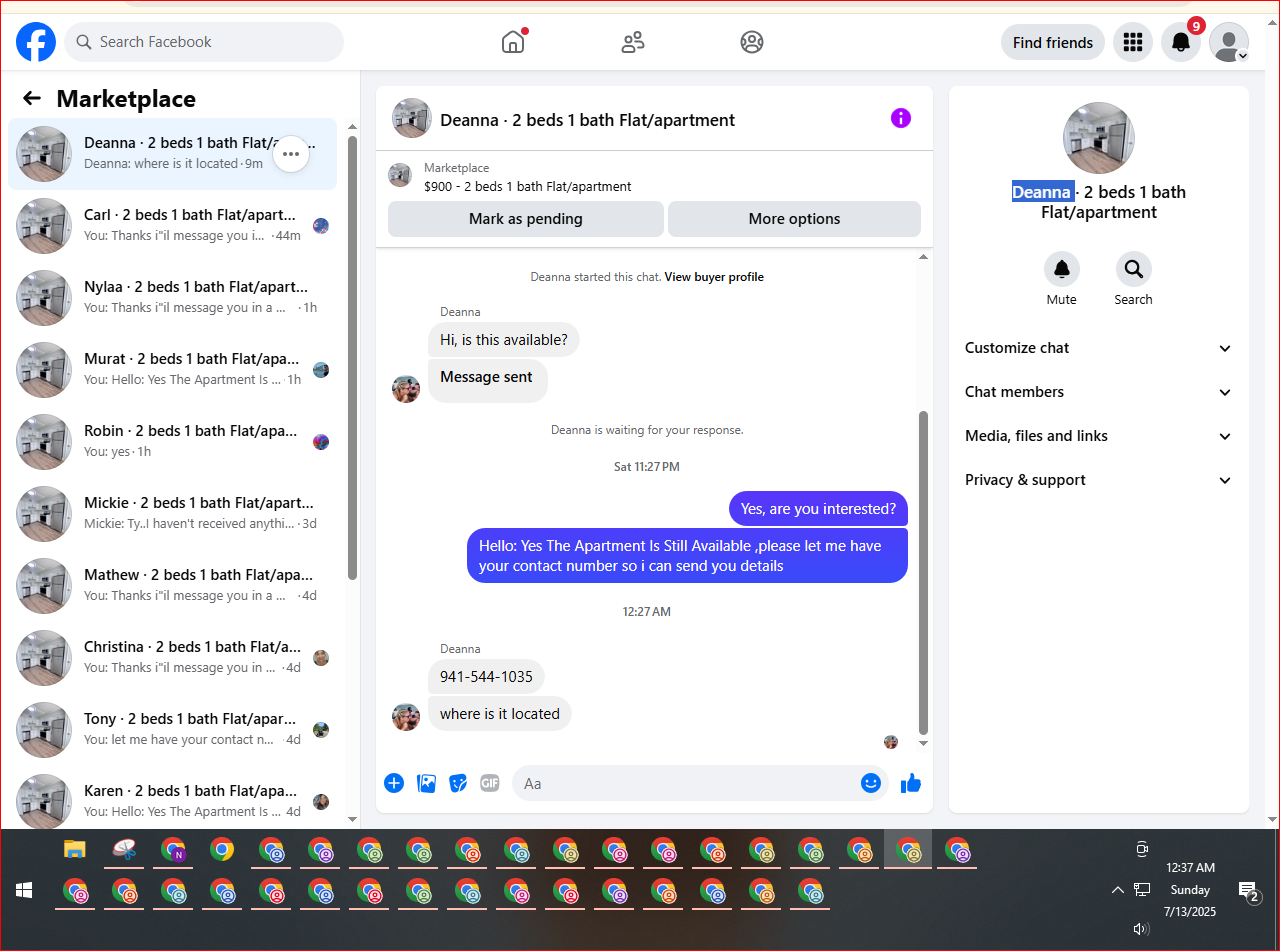The image size is (1280, 951).
Task: Open View buyer profile link
Action: pos(714,277)
